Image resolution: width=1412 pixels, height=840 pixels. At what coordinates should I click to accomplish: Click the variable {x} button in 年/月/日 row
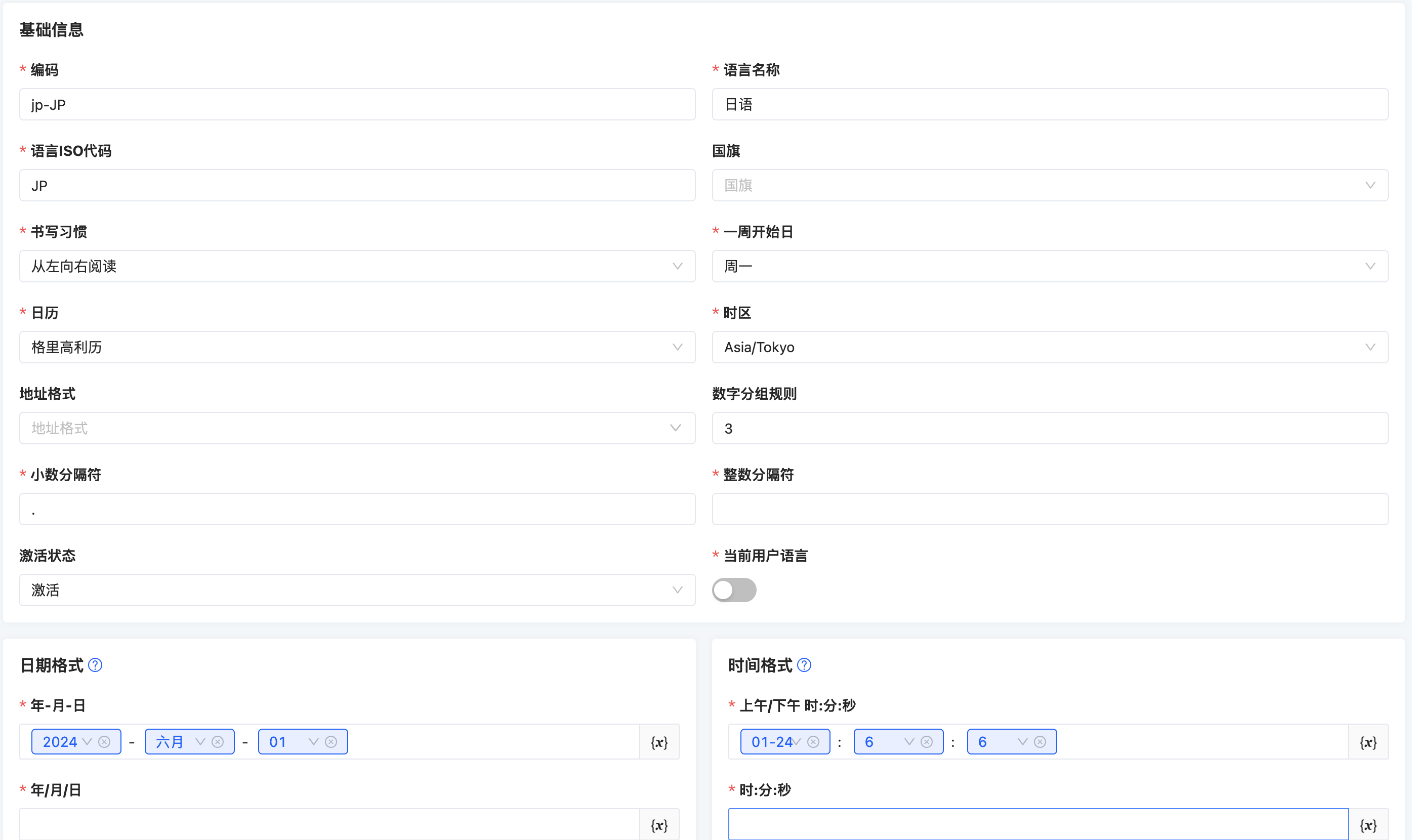659,825
